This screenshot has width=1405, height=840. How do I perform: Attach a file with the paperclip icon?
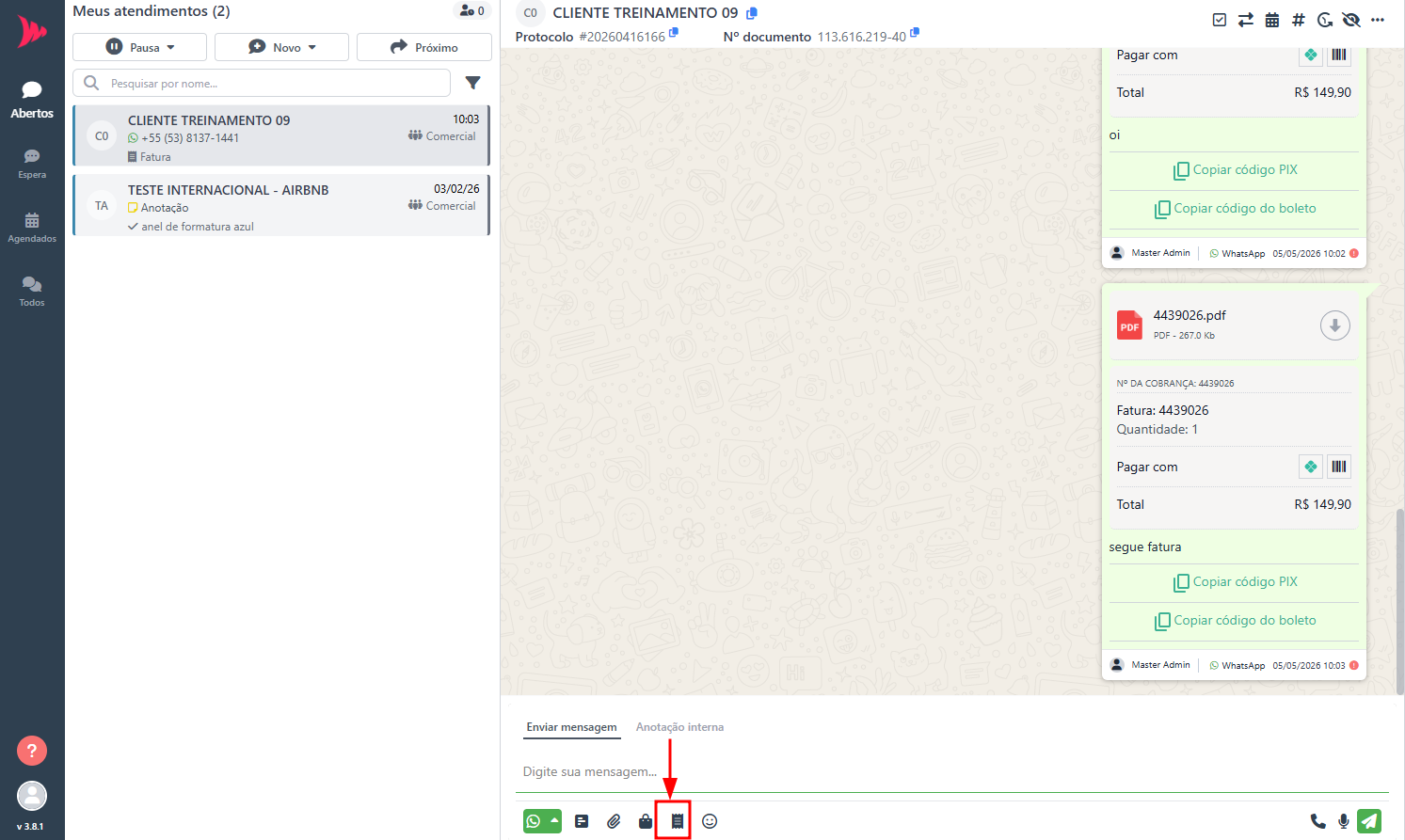(614, 821)
